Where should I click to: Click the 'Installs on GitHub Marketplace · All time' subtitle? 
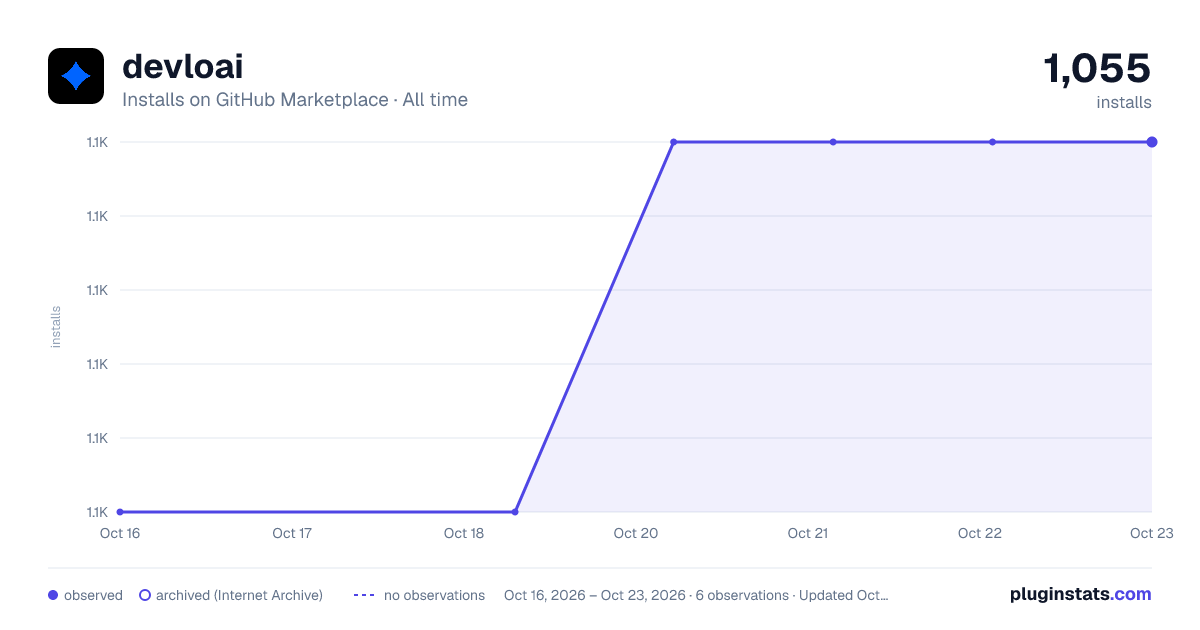(295, 100)
